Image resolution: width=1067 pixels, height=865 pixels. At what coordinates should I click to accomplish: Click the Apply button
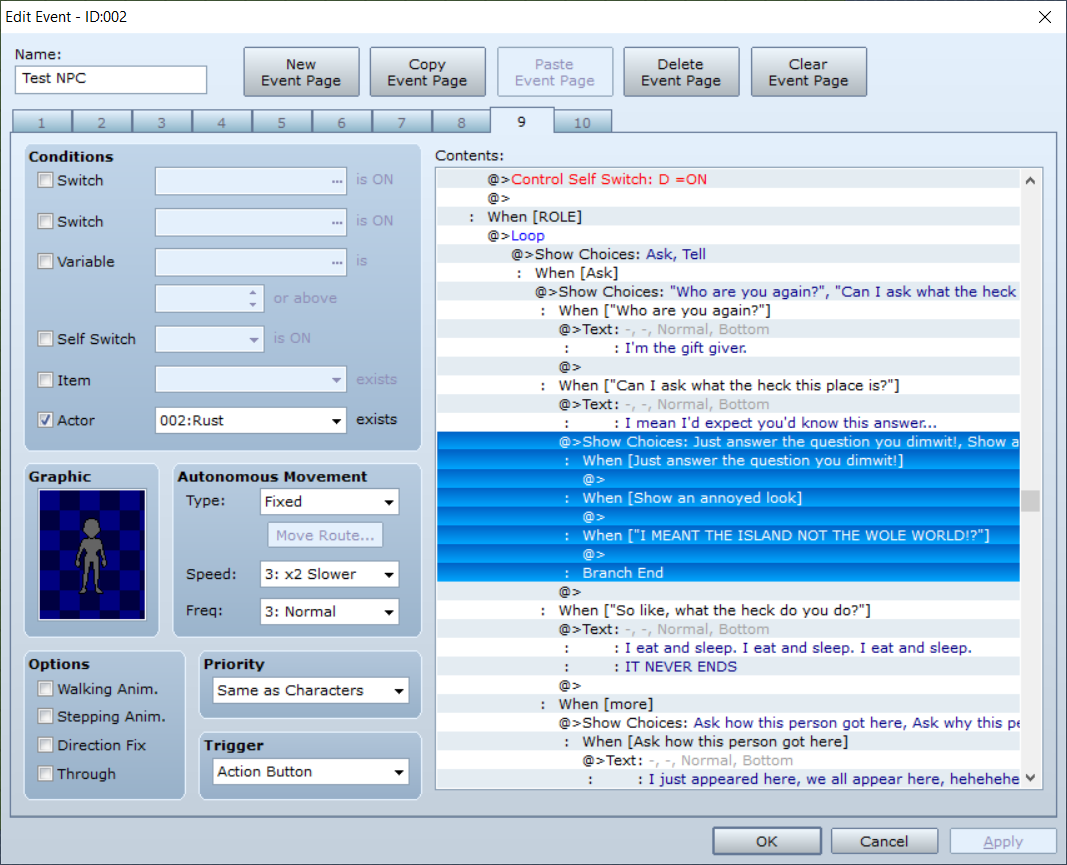click(1003, 841)
